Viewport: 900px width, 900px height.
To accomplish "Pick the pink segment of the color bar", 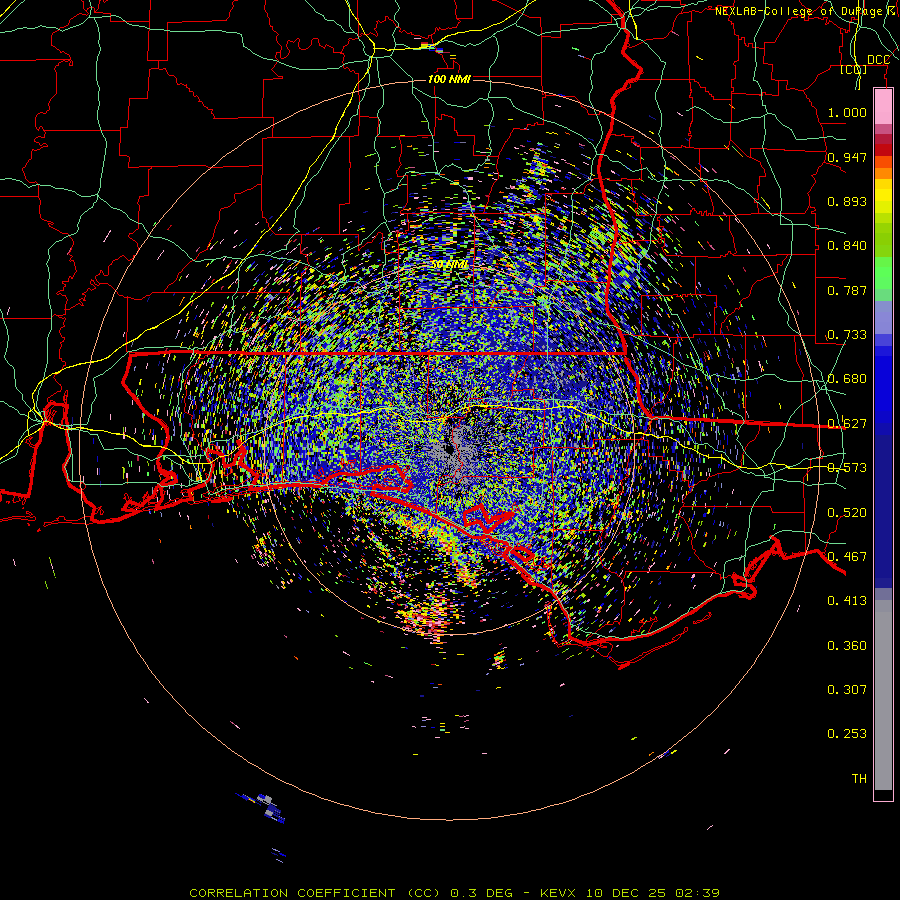I will [883, 107].
